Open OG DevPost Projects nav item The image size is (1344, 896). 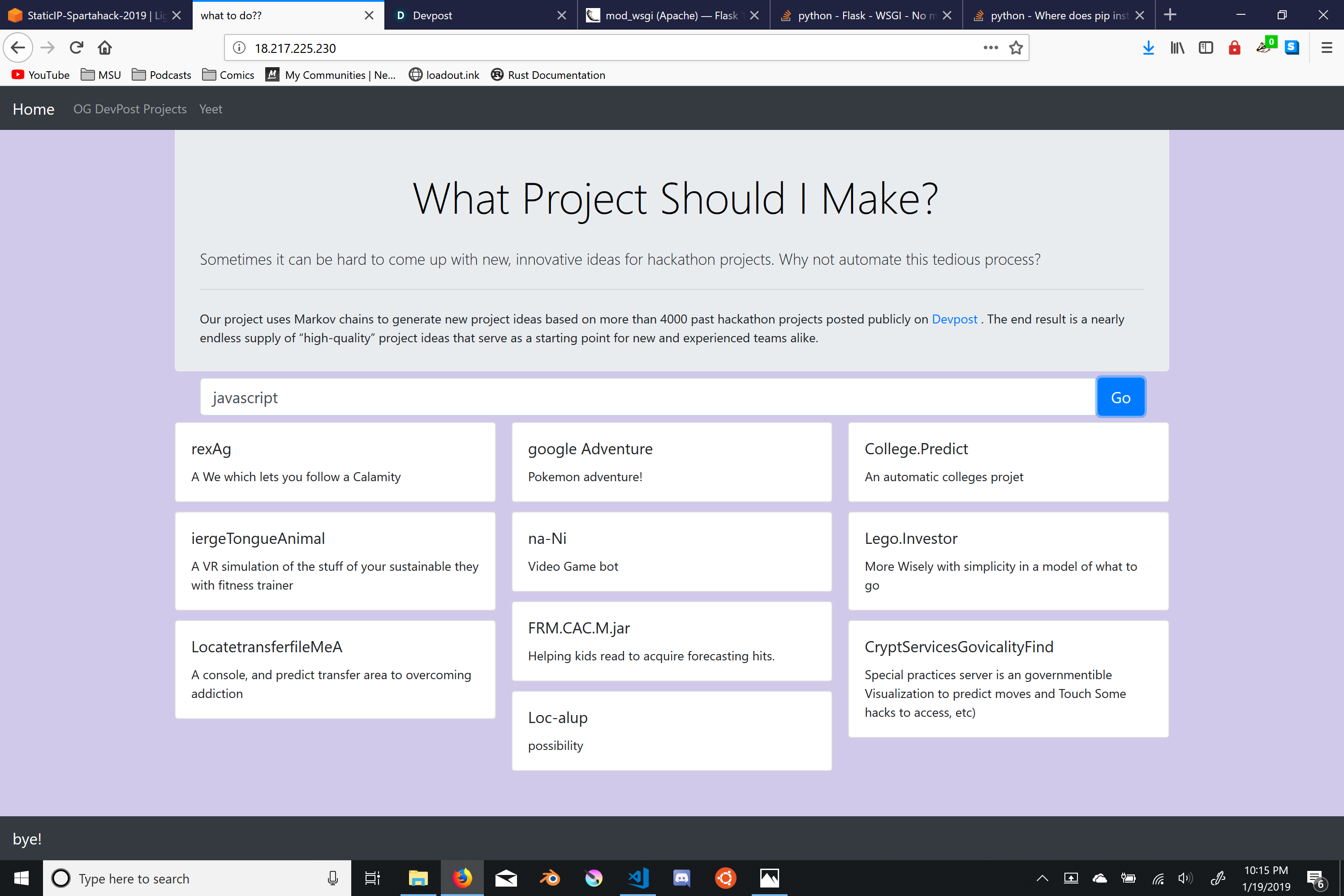[130, 108]
